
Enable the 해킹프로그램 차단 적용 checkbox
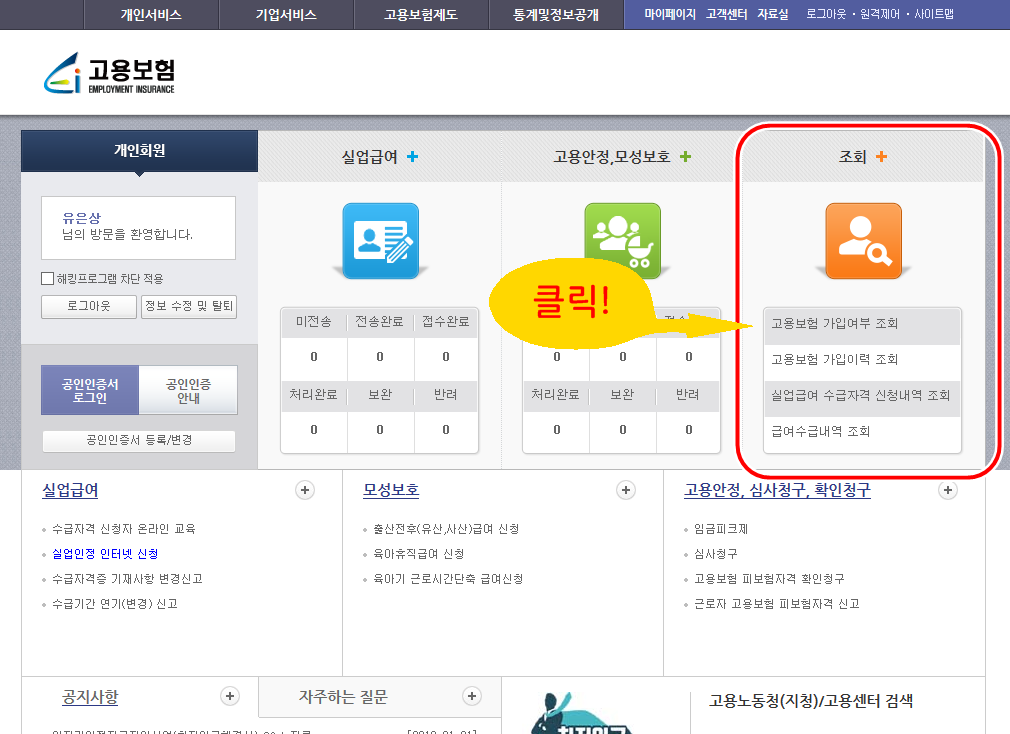coord(48,279)
